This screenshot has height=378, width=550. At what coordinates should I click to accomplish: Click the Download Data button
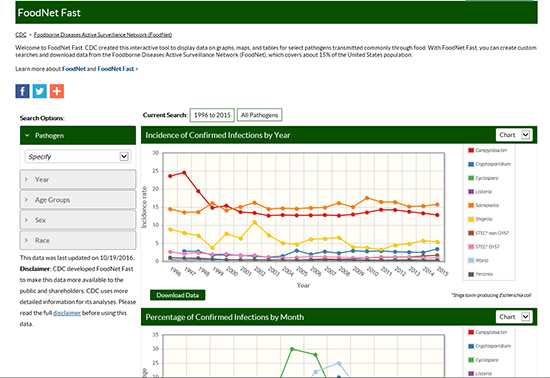click(177, 295)
